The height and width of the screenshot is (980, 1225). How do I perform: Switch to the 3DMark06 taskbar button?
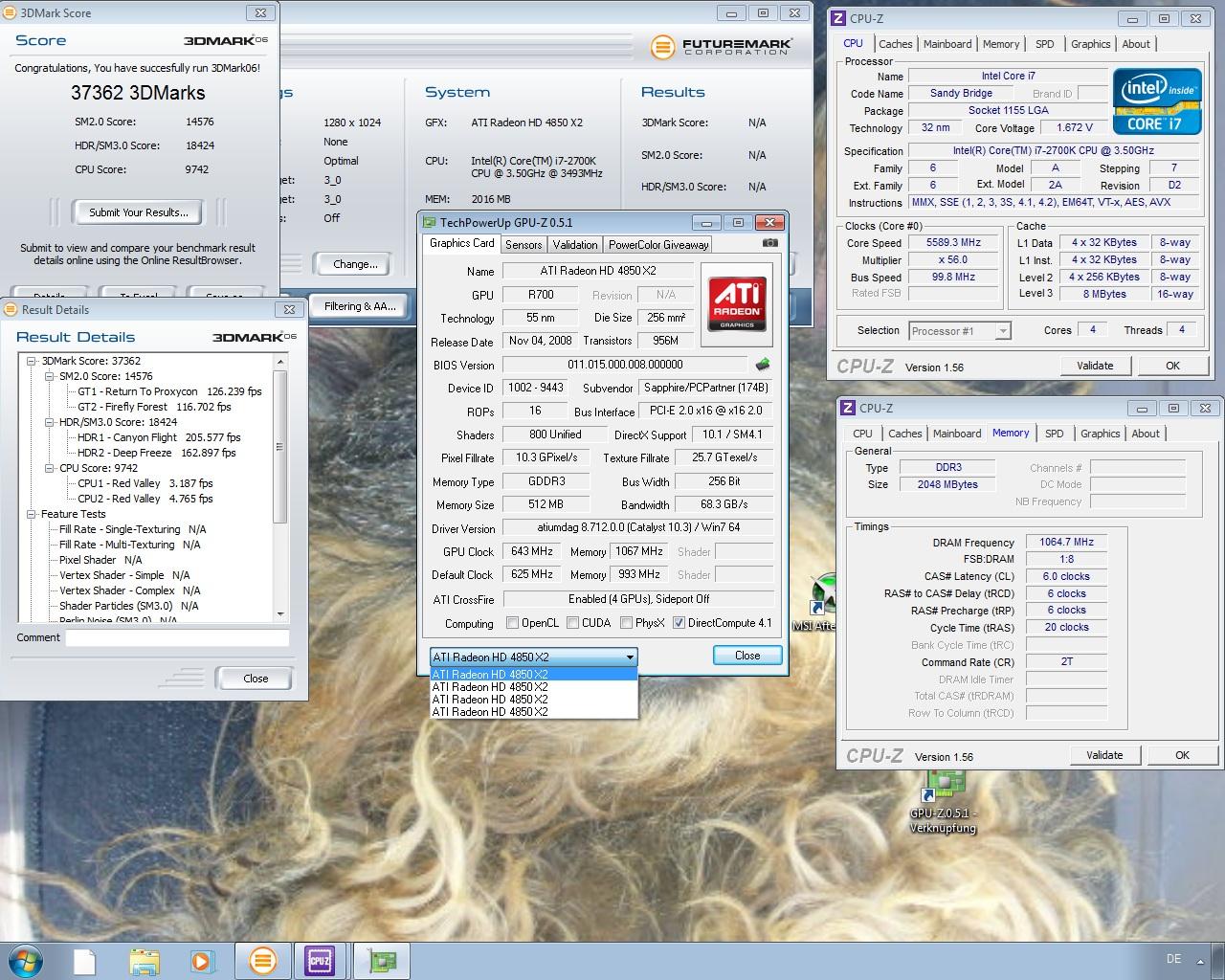pos(262,961)
